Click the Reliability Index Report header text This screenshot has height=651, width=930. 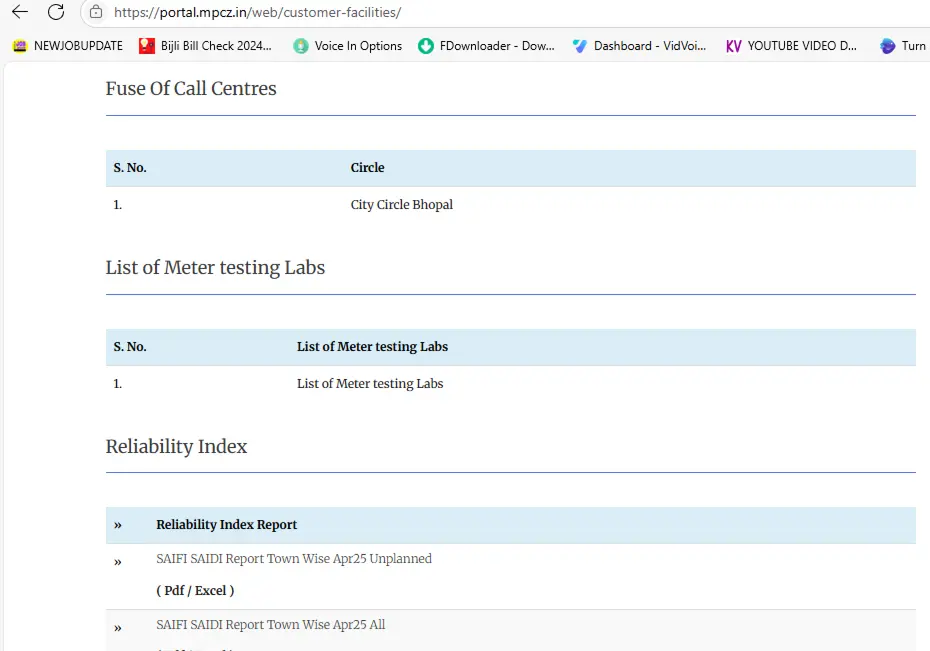(227, 525)
